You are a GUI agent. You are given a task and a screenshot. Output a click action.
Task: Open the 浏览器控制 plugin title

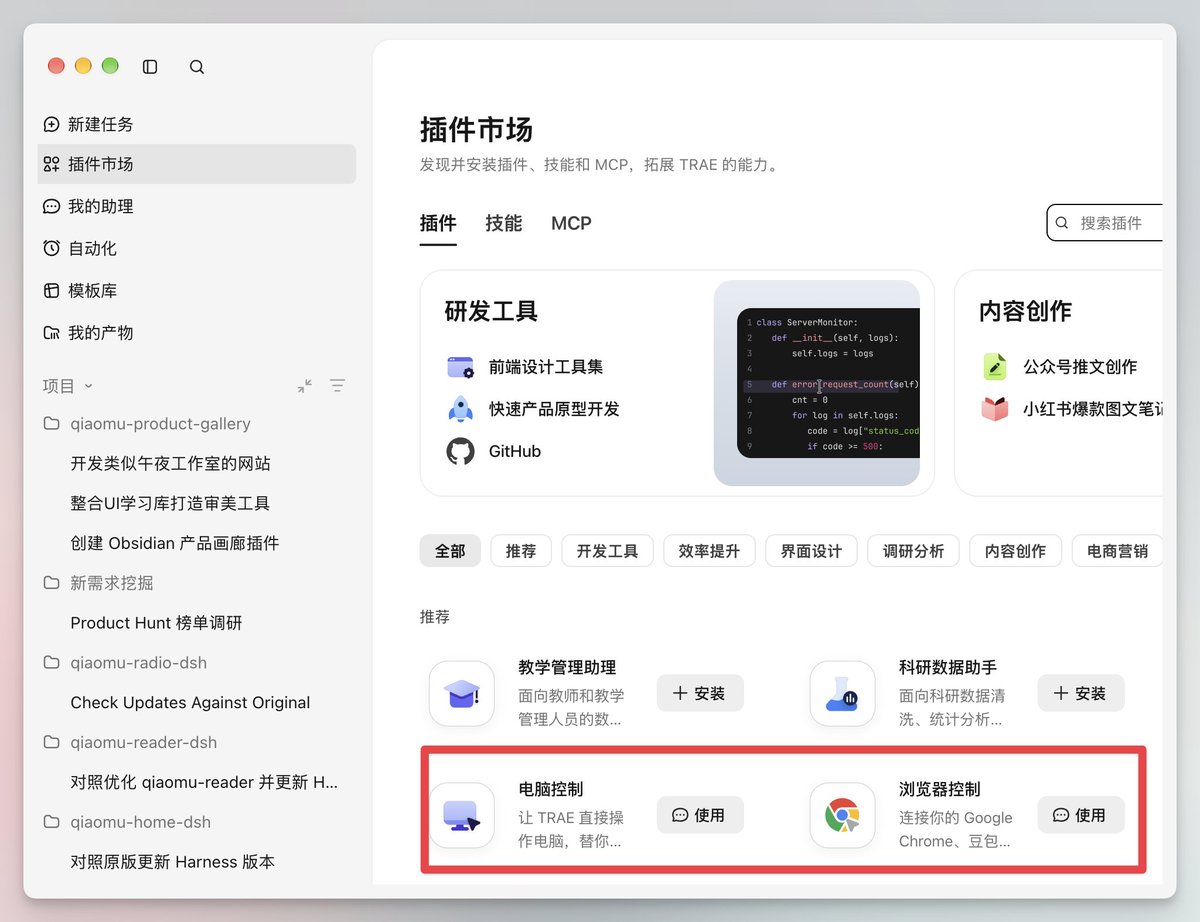click(940, 789)
